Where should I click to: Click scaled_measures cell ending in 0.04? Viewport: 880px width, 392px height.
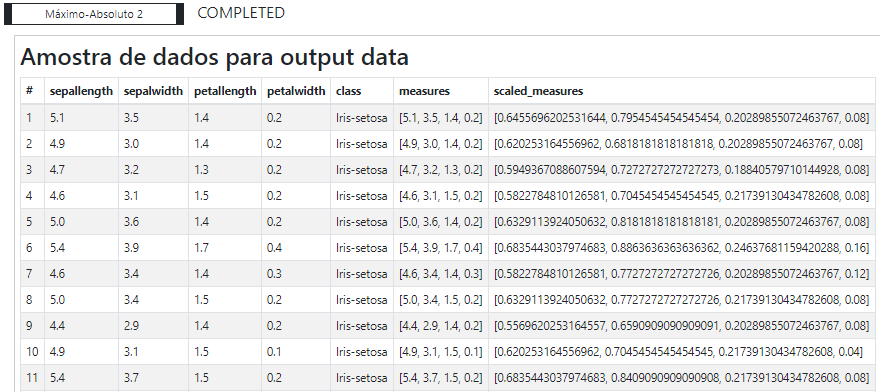[x=682, y=352]
